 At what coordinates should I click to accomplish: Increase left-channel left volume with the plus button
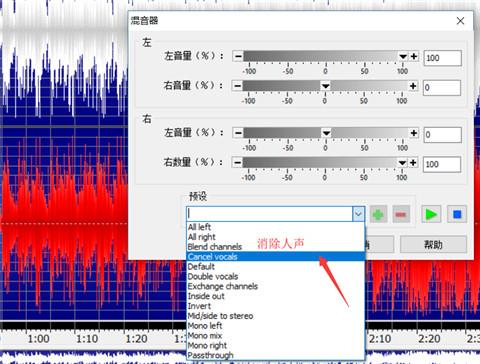click(414, 56)
